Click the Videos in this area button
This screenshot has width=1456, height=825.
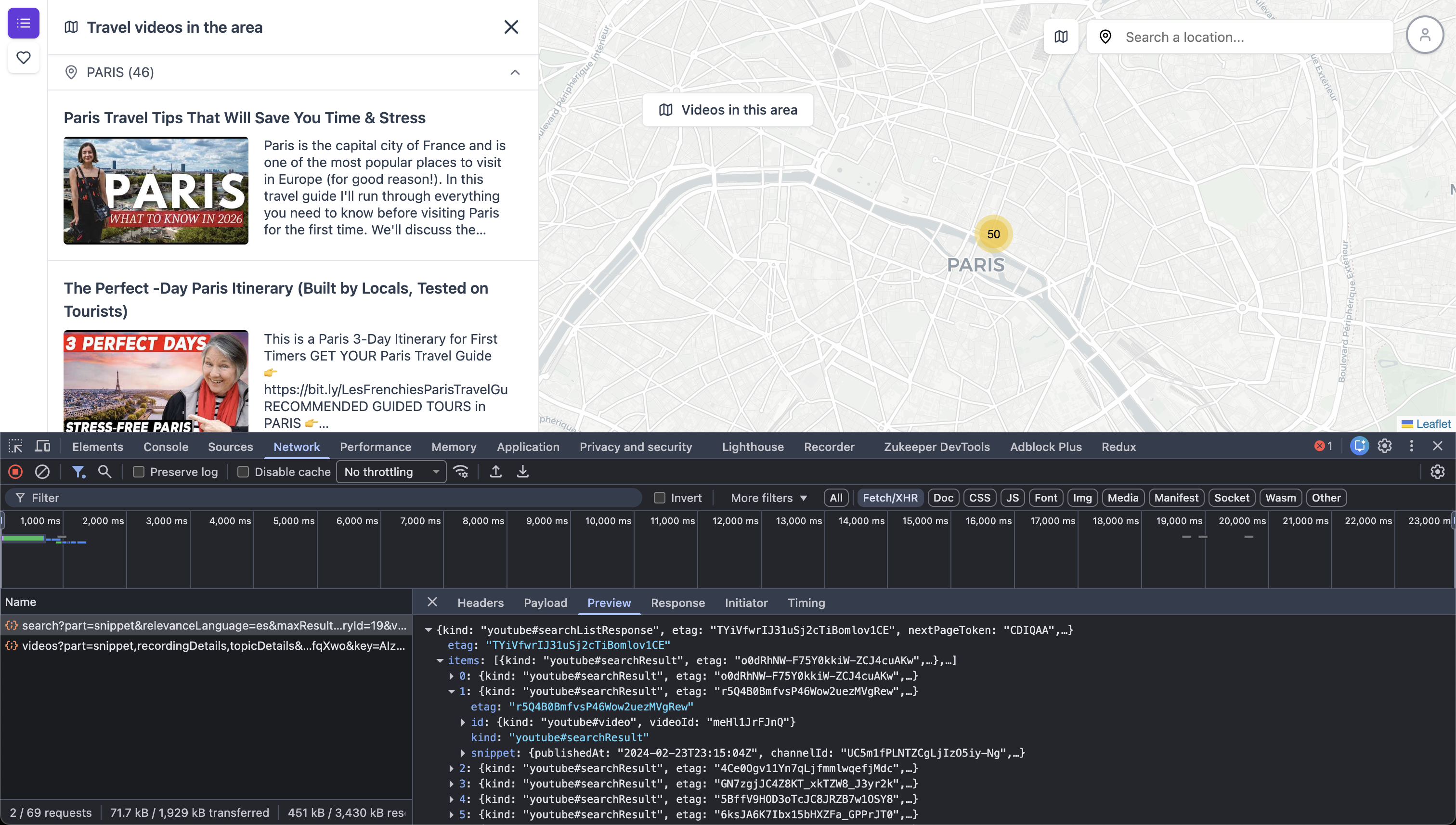click(x=728, y=110)
